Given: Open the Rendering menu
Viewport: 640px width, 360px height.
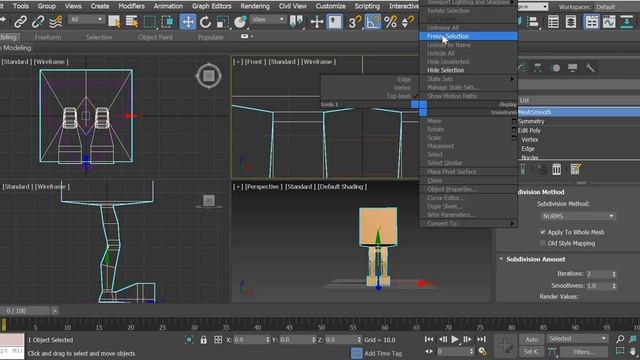Looking at the screenshot, I should [x=255, y=6].
